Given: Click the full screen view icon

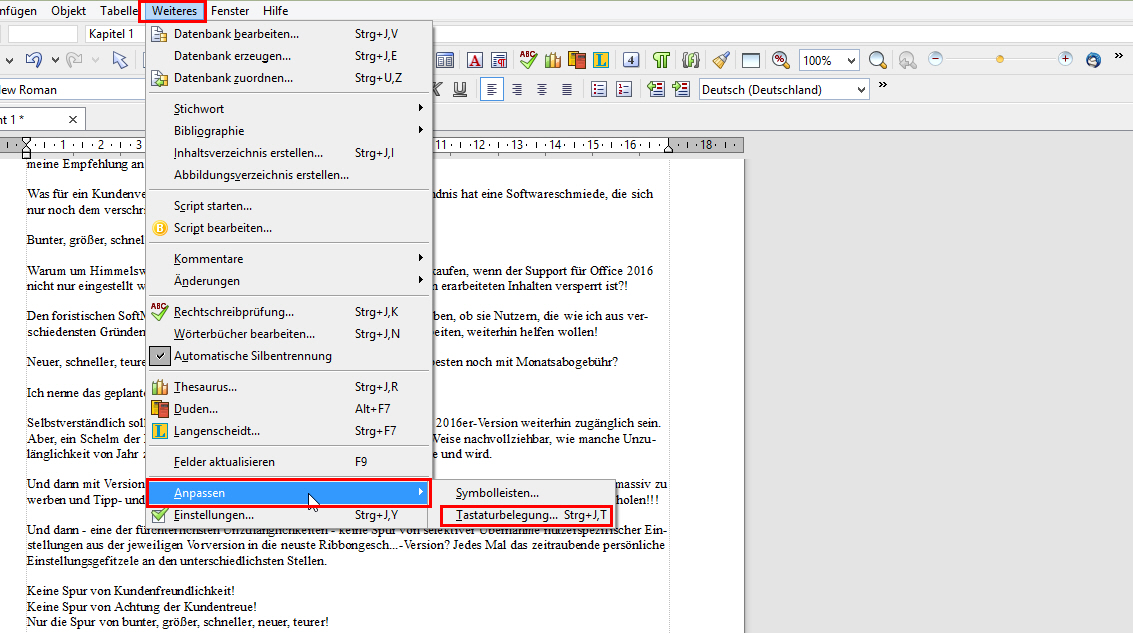Looking at the screenshot, I should [751, 60].
